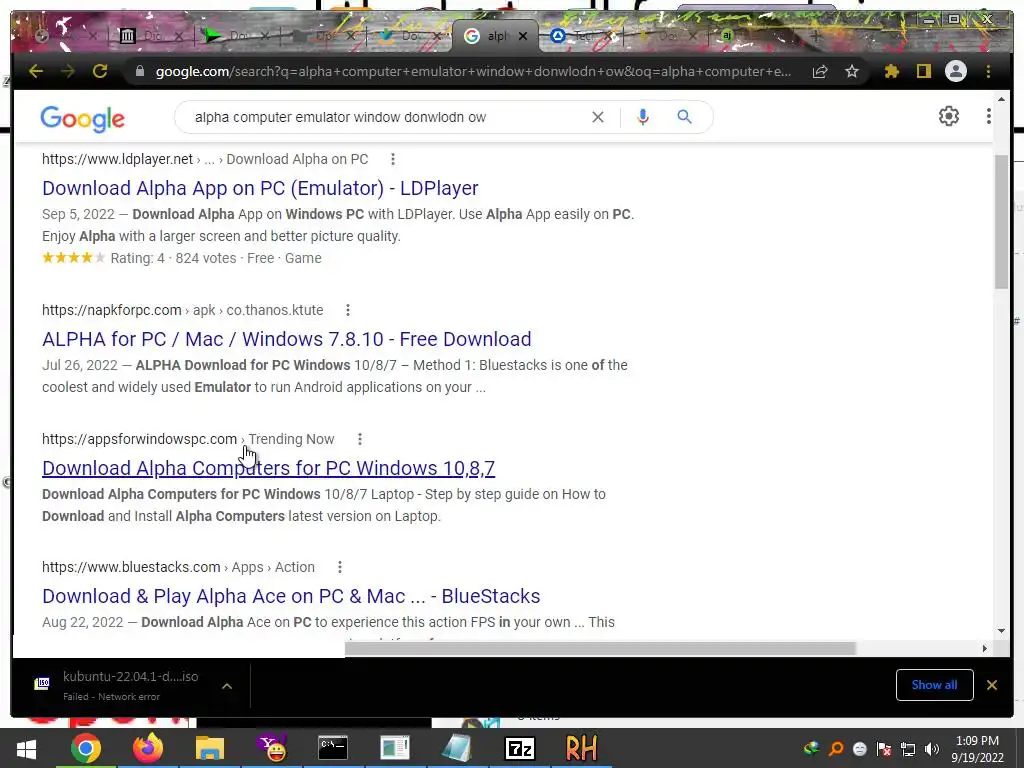Close the active Google search tab

pyautogui.click(x=522, y=37)
